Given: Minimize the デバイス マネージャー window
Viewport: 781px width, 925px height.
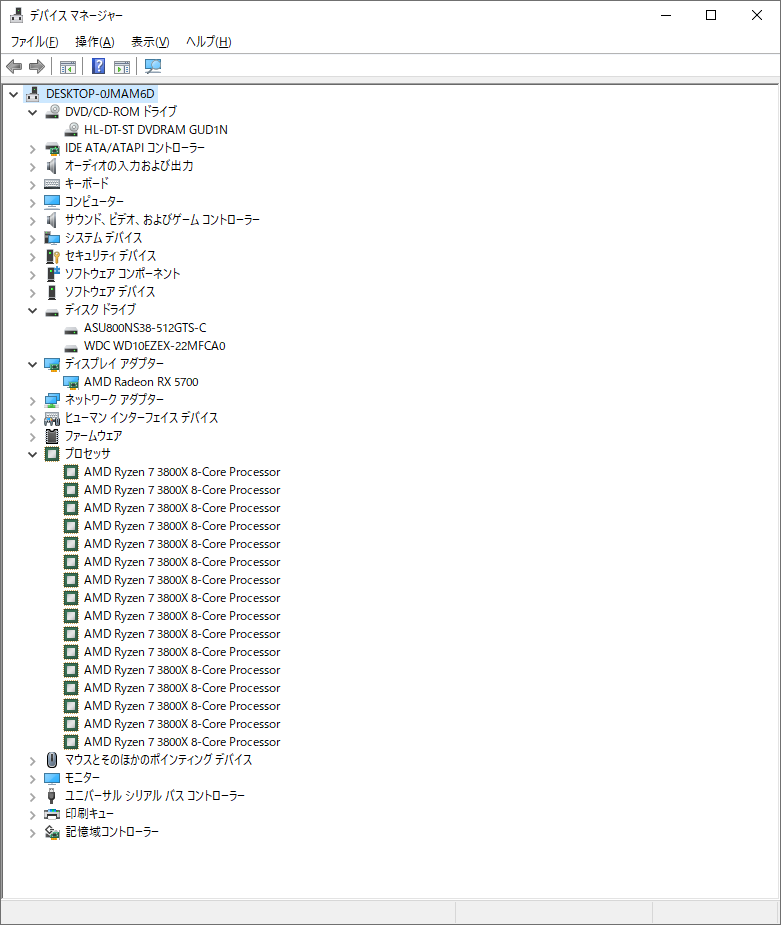Looking at the screenshot, I should [x=666, y=15].
